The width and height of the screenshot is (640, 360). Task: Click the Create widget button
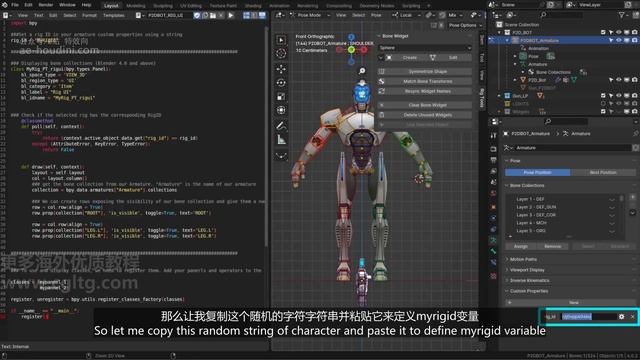[410, 58]
